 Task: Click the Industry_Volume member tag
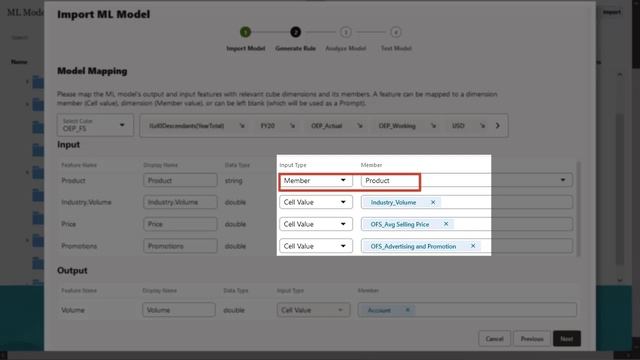(x=402, y=202)
